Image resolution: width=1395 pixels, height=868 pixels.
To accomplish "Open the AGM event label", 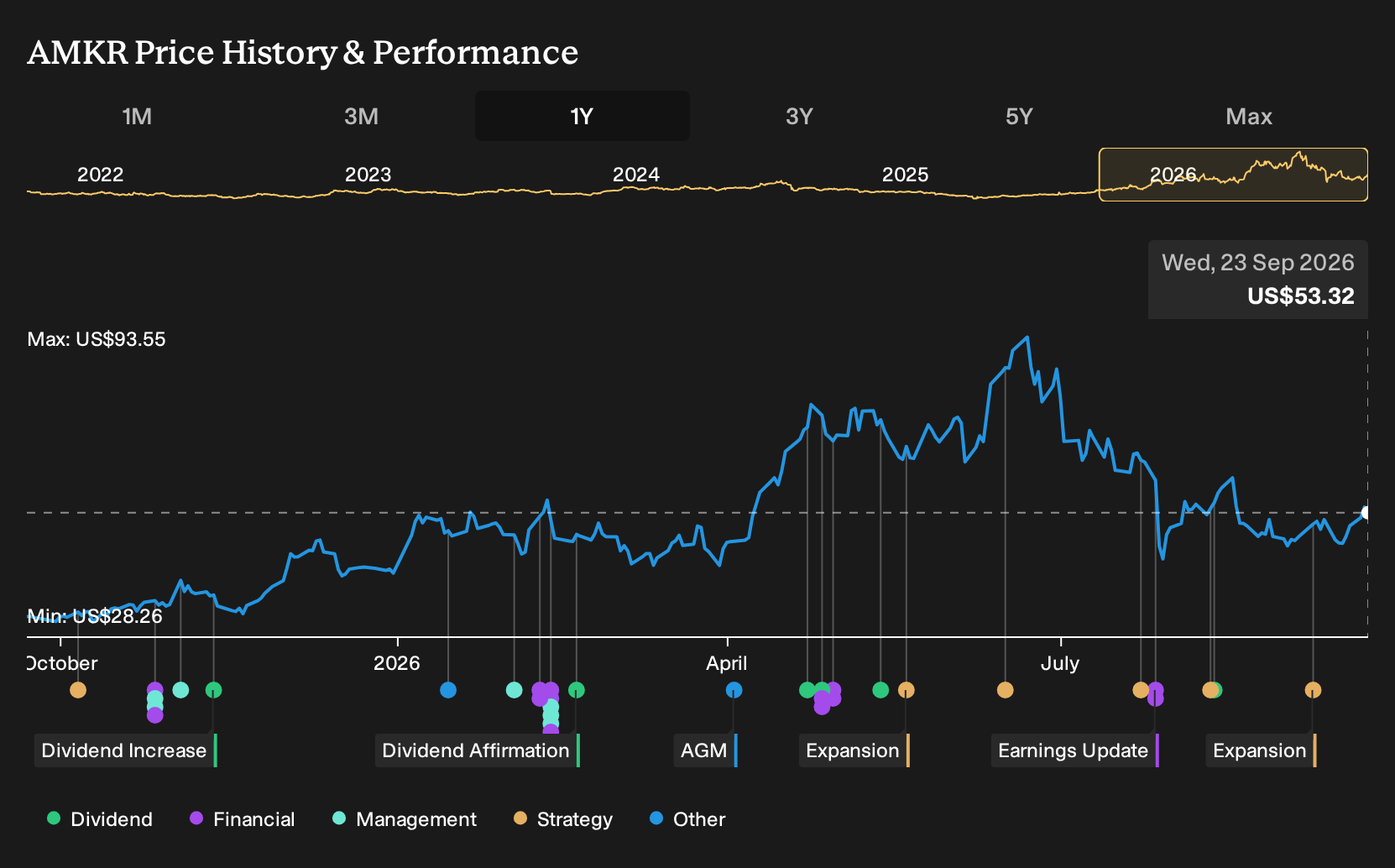I will click(705, 750).
